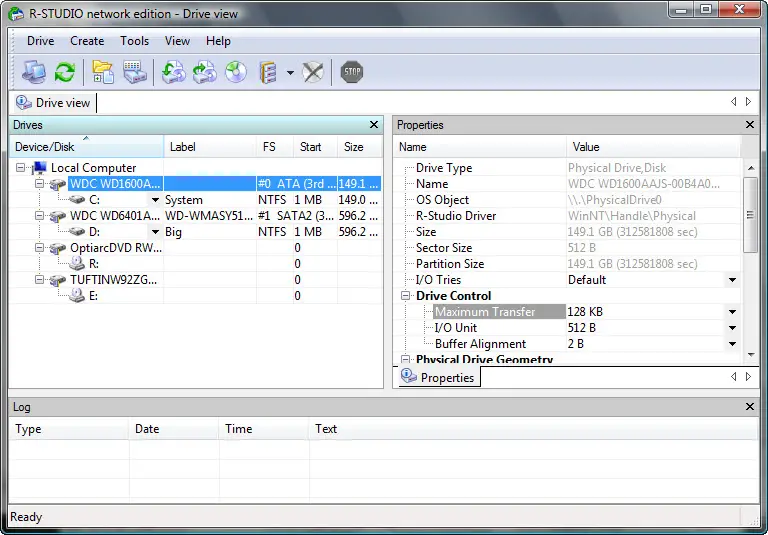Click the D: partition disk icon
768x535 pixels.
pos(76,232)
